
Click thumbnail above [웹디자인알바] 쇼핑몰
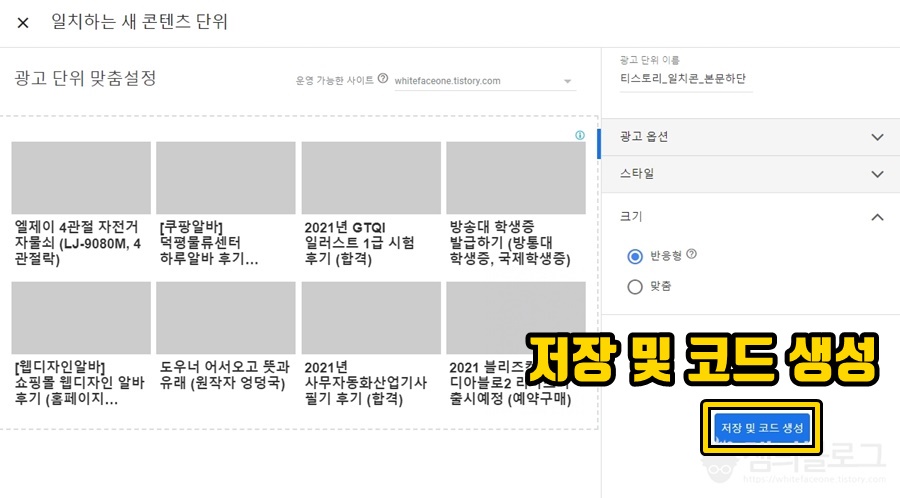point(81,318)
